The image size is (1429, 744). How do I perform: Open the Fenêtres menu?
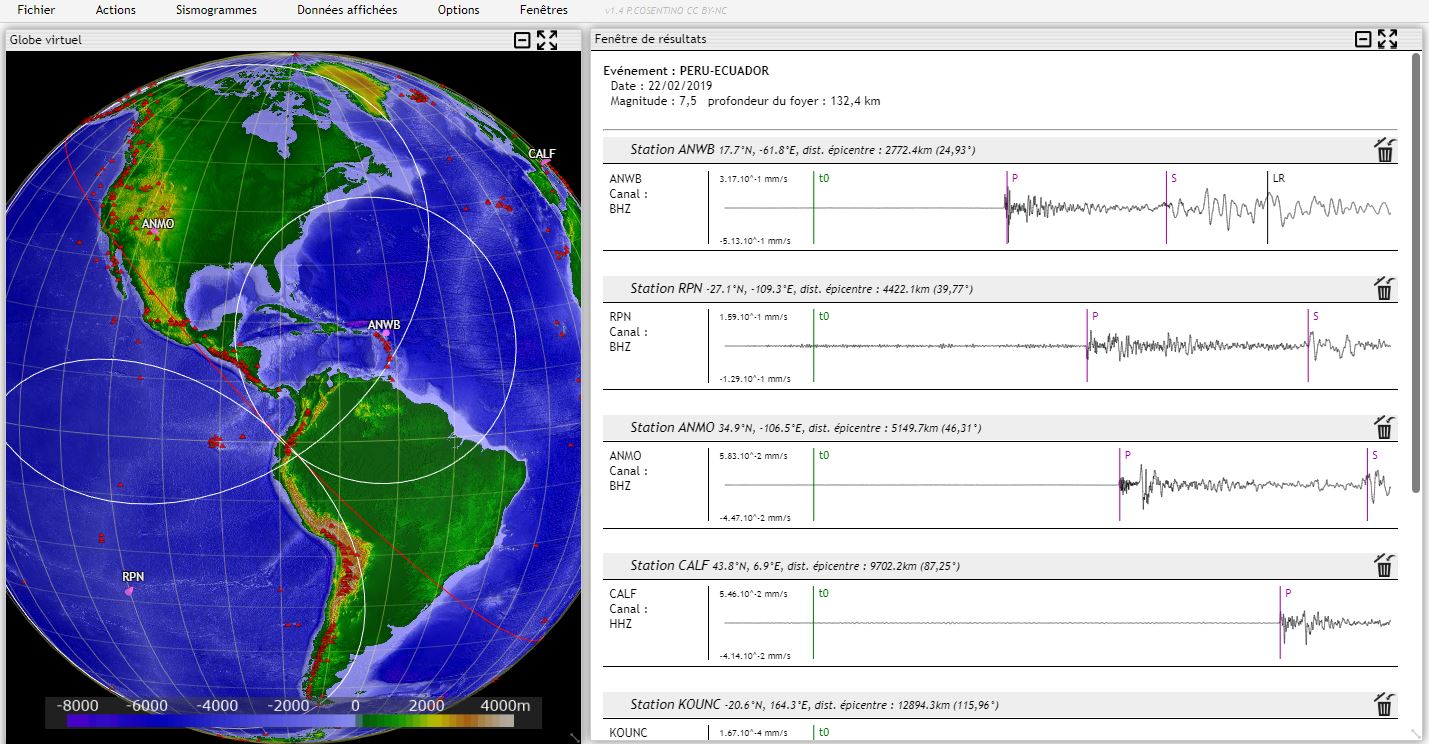(544, 10)
